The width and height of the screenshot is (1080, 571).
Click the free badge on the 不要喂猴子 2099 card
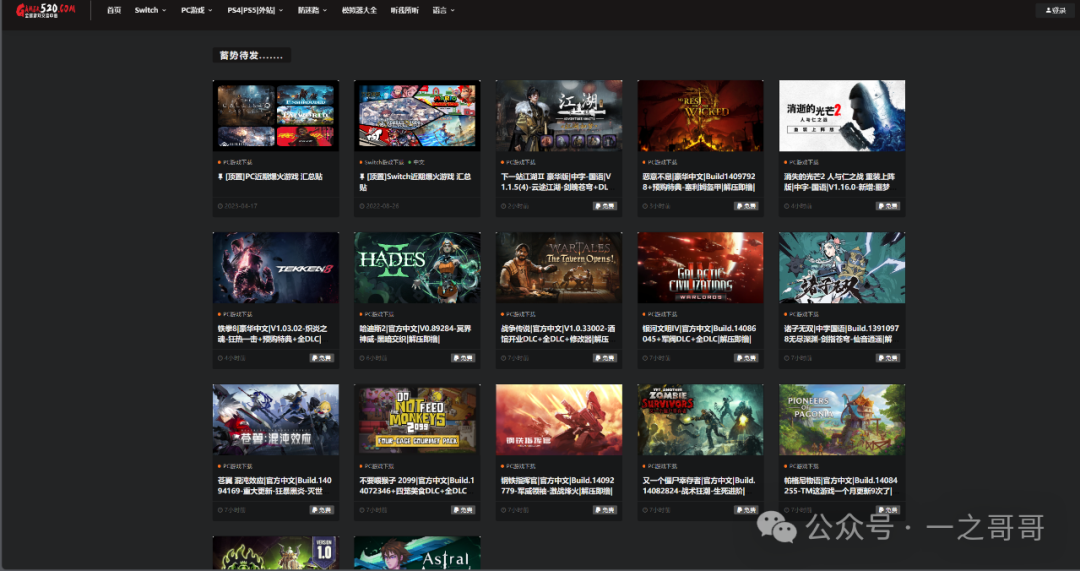(x=463, y=510)
